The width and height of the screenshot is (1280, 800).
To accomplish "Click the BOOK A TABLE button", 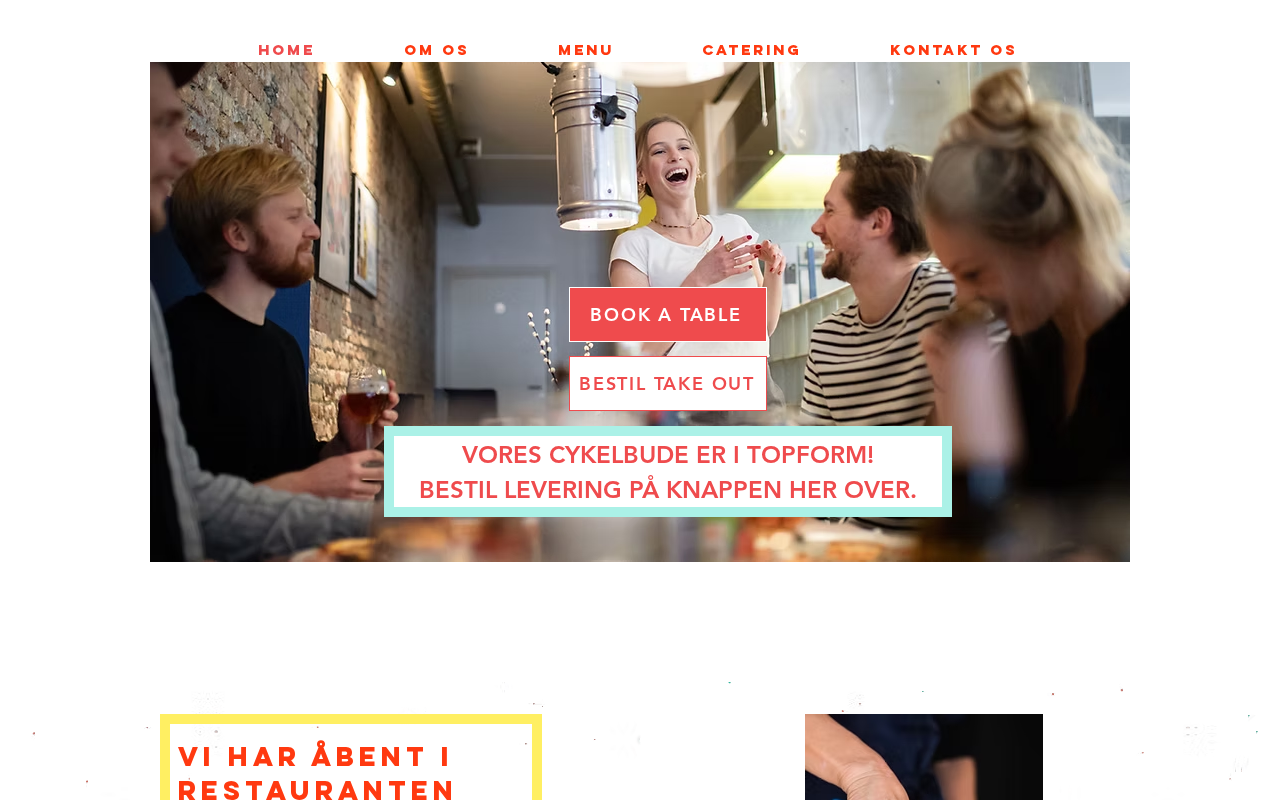I will [x=668, y=314].
